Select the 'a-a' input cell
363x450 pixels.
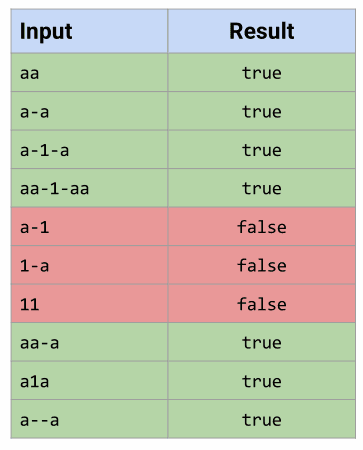coord(89,111)
